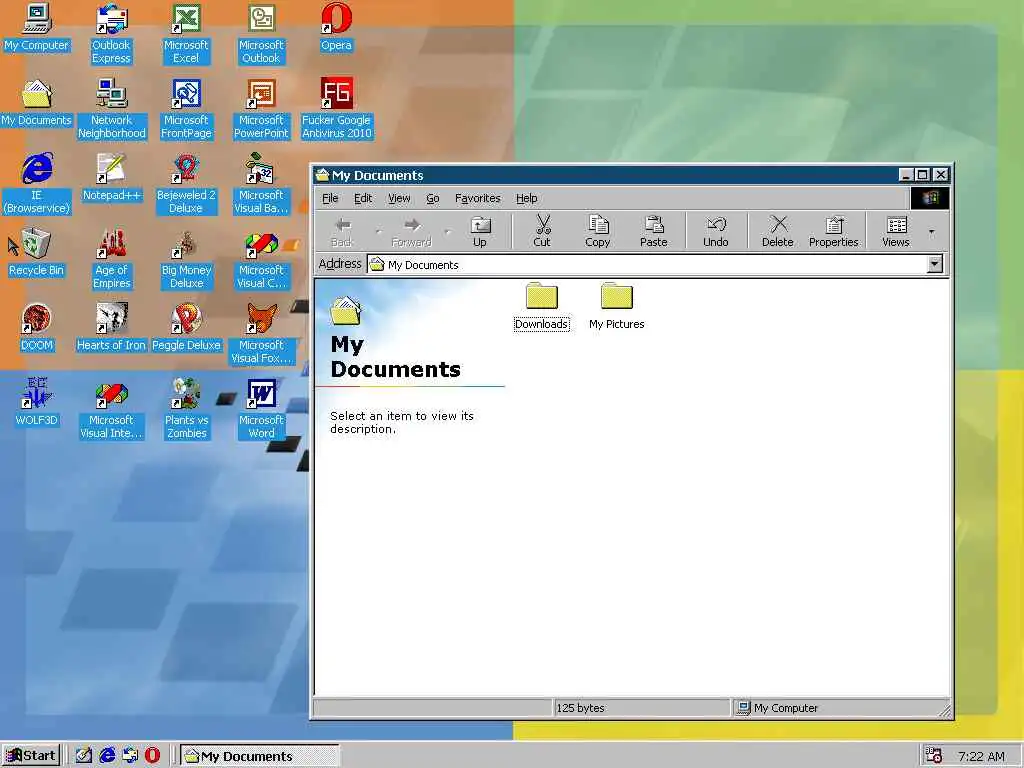Open the Start menu
The image size is (1024, 768).
31,756
